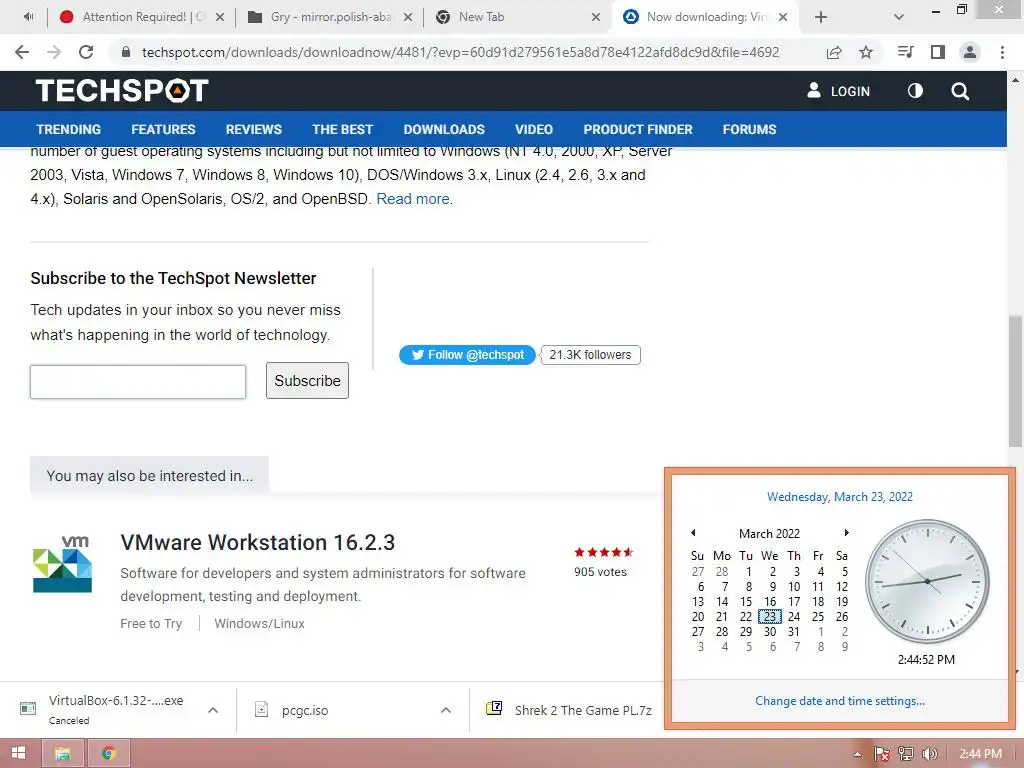
Task: Open the DOWNLOADS menu
Action: pyautogui.click(x=444, y=129)
